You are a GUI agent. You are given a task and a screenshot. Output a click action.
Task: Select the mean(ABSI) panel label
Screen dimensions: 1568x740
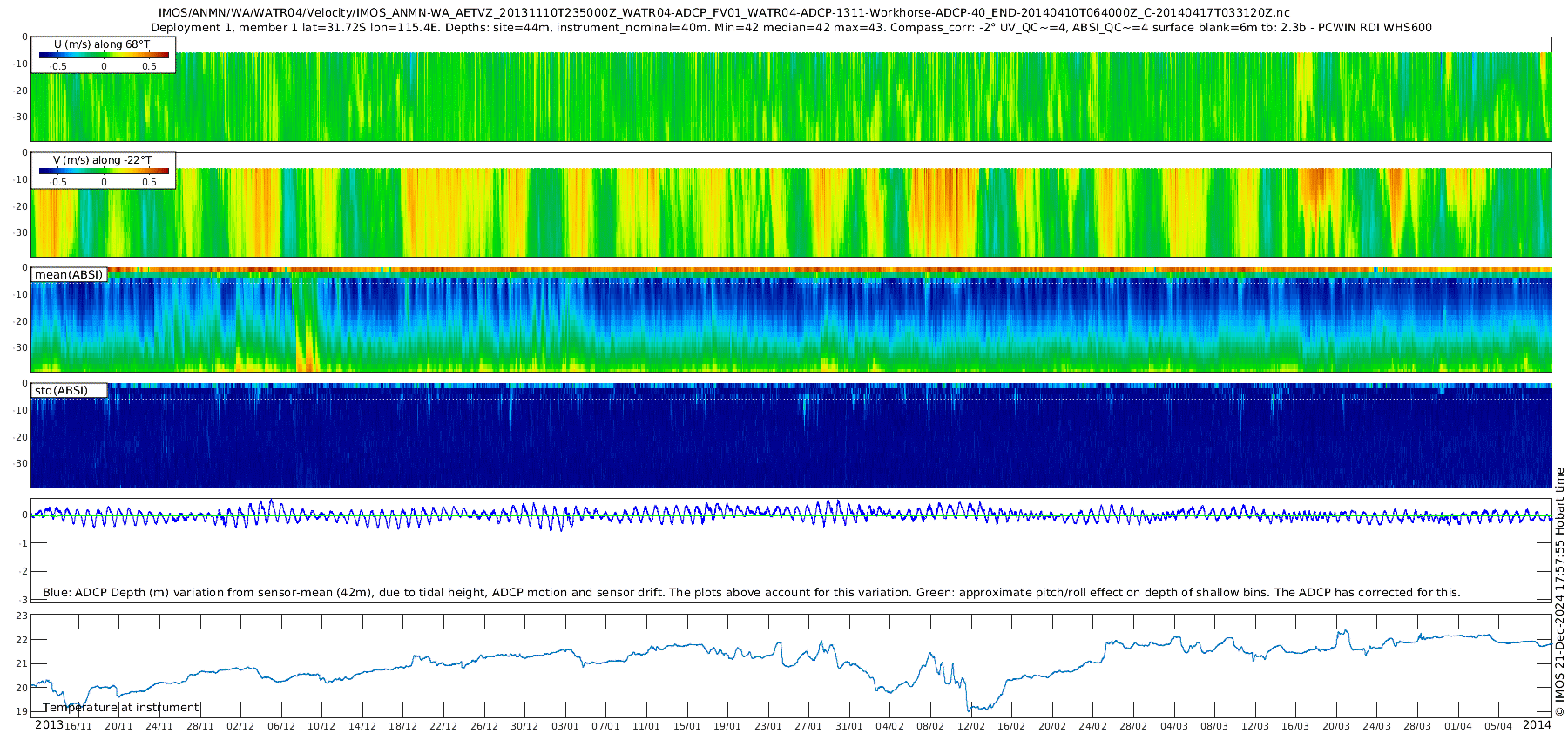point(69,275)
